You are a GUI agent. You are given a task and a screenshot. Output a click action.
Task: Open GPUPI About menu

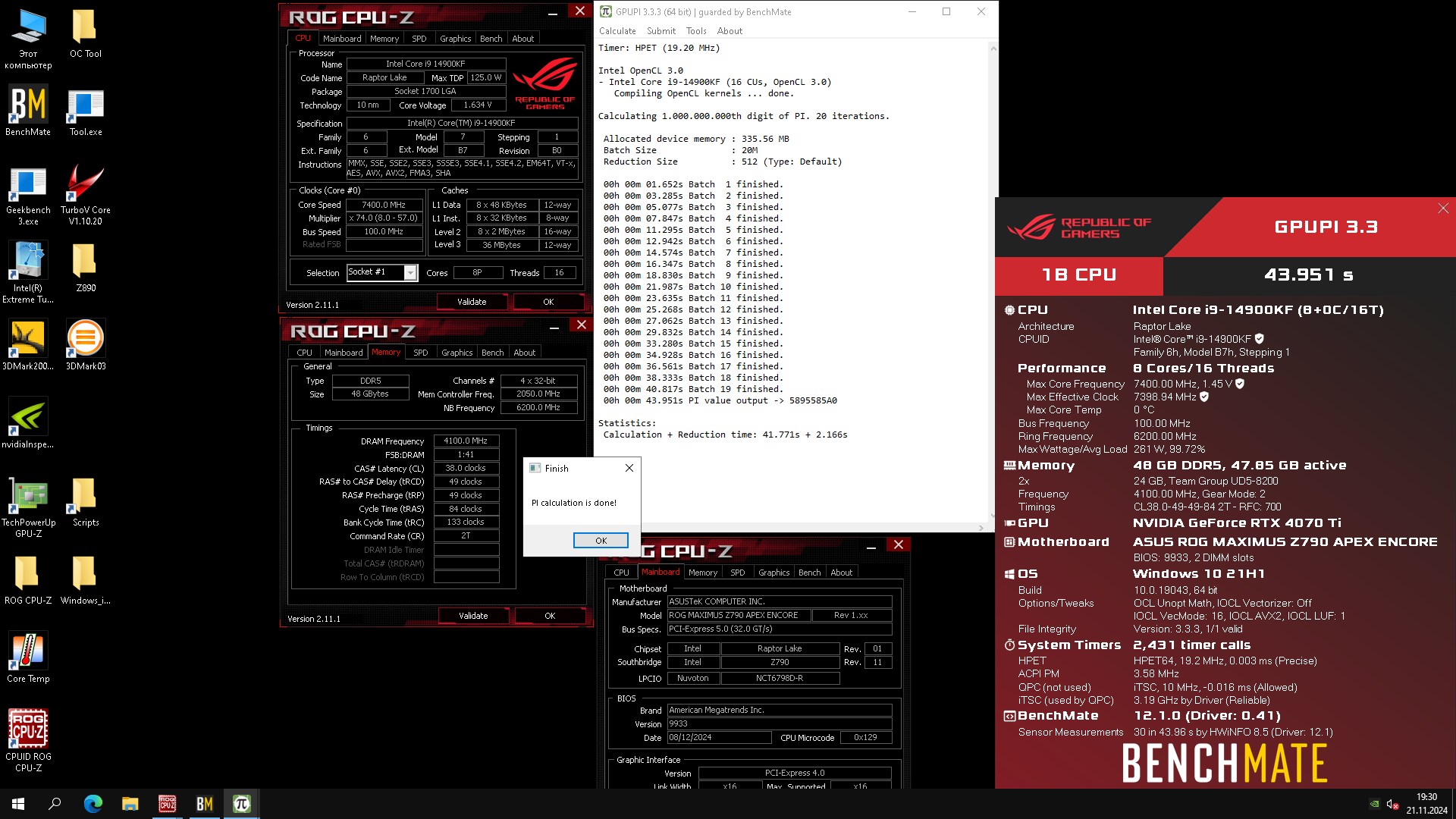click(x=730, y=31)
